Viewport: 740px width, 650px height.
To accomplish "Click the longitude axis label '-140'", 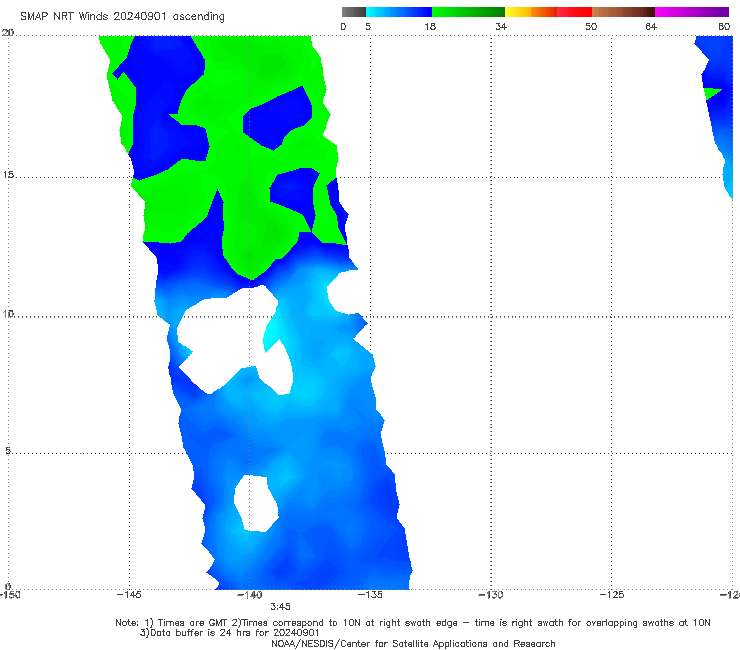I will 250,595.
